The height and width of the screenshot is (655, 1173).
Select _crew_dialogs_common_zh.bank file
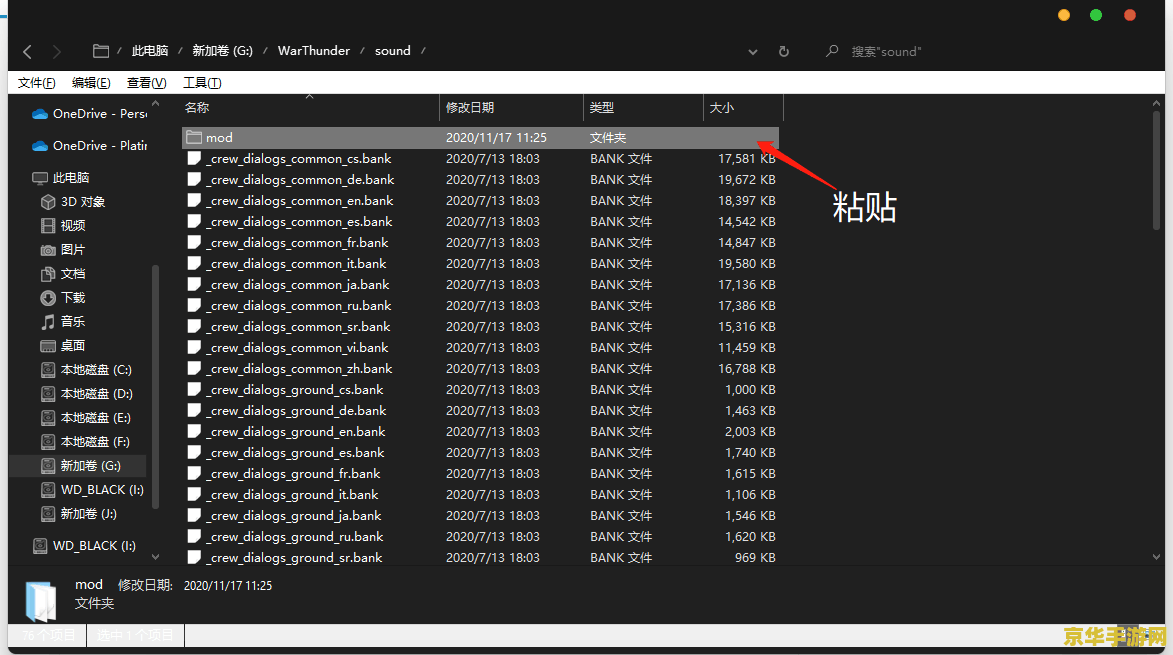pos(299,369)
